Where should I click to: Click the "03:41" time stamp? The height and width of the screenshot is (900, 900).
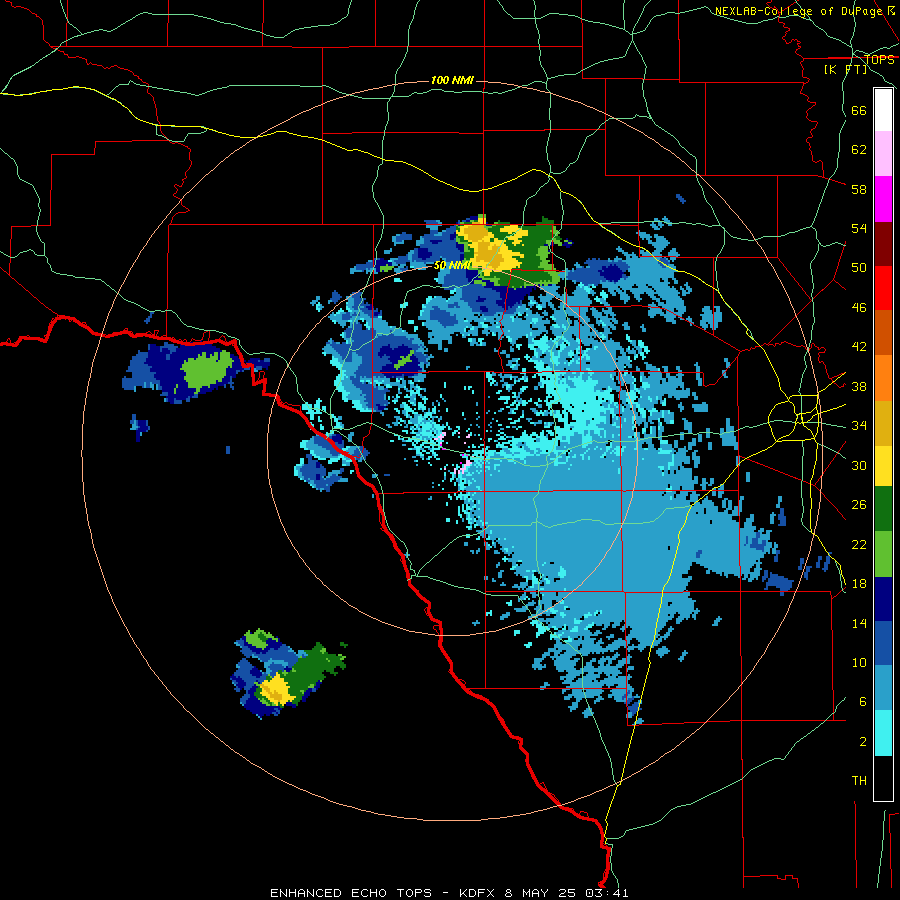(607, 893)
